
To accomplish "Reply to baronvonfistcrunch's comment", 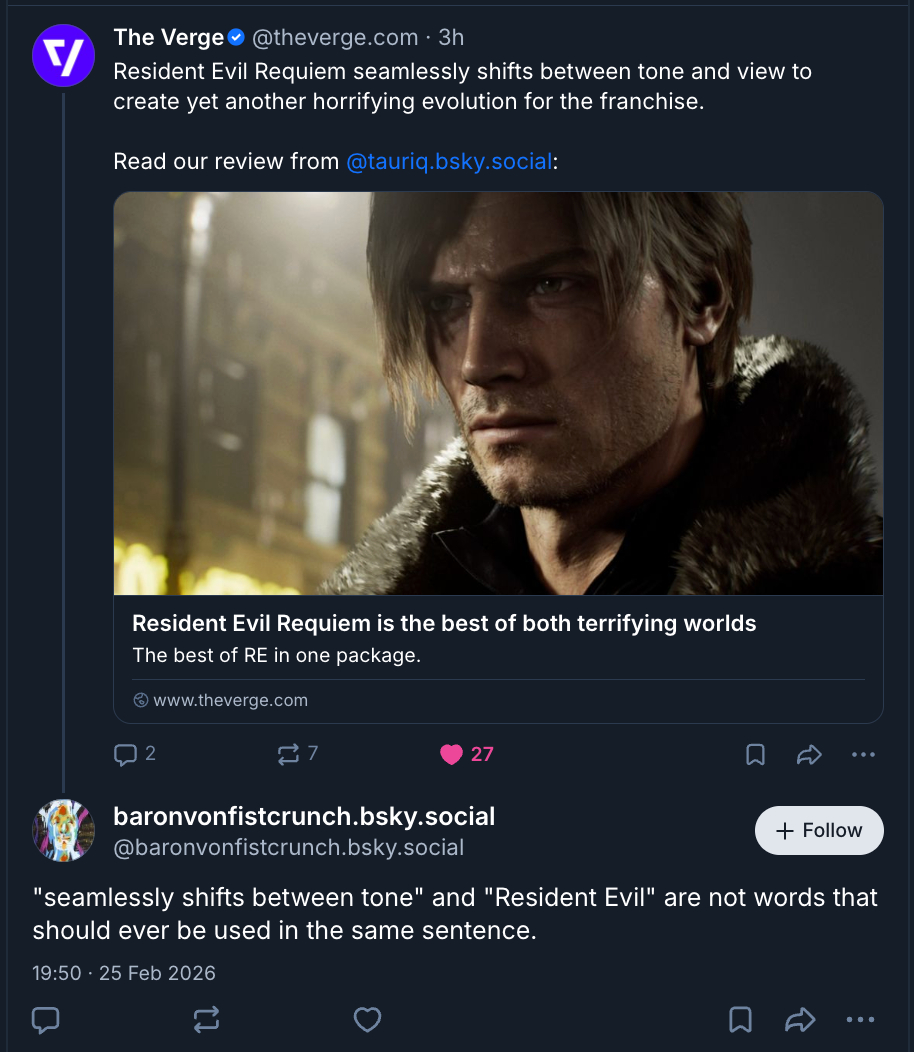I will pyautogui.click(x=46, y=1019).
